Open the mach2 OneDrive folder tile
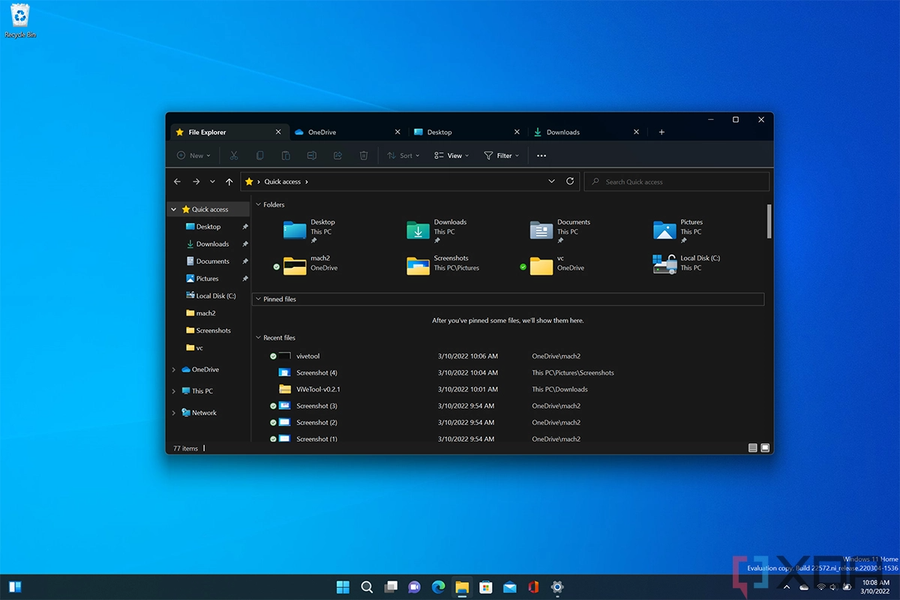Image resolution: width=900 pixels, height=600 pixels. coord(305,264)
